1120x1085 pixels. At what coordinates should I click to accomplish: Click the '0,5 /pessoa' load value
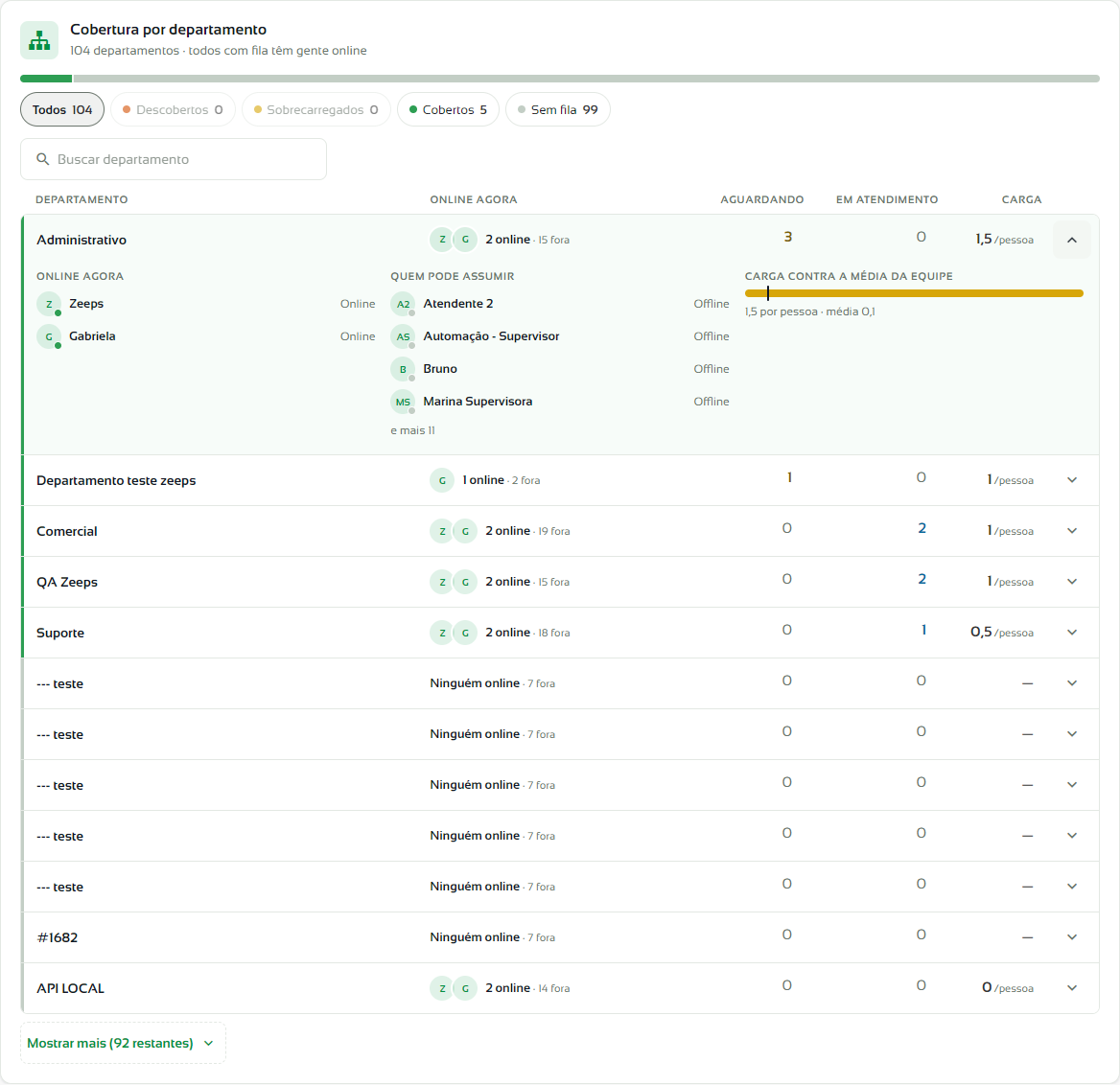1002,633
